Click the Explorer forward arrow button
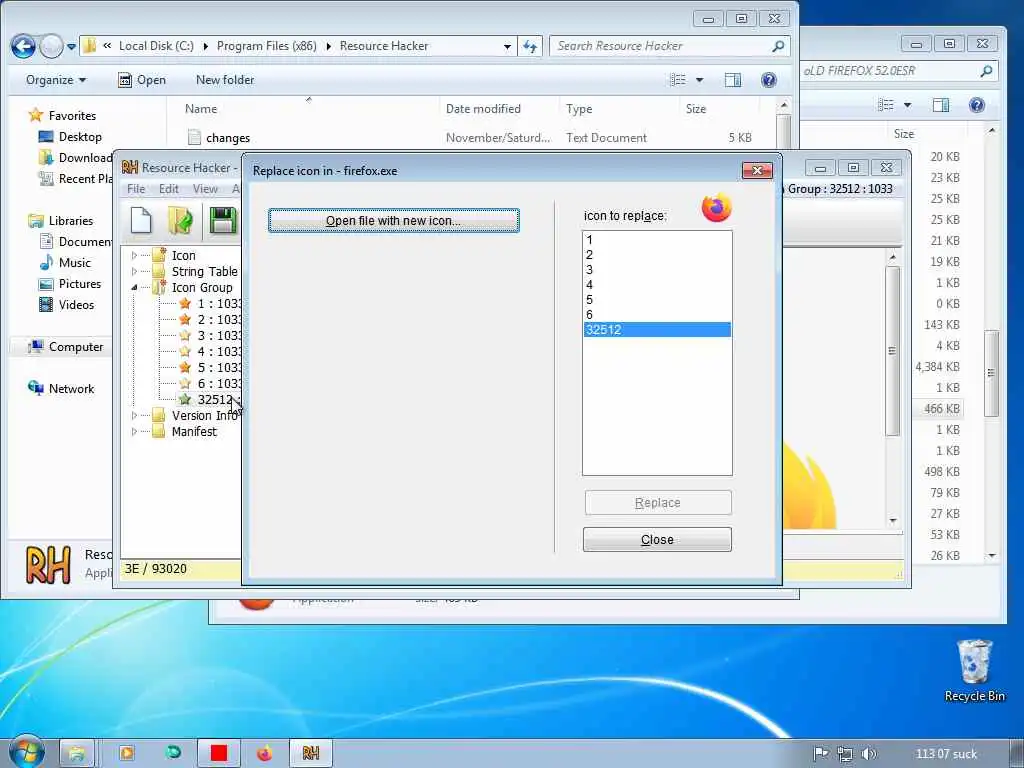 pyautogui.click(x=51, y=46)
